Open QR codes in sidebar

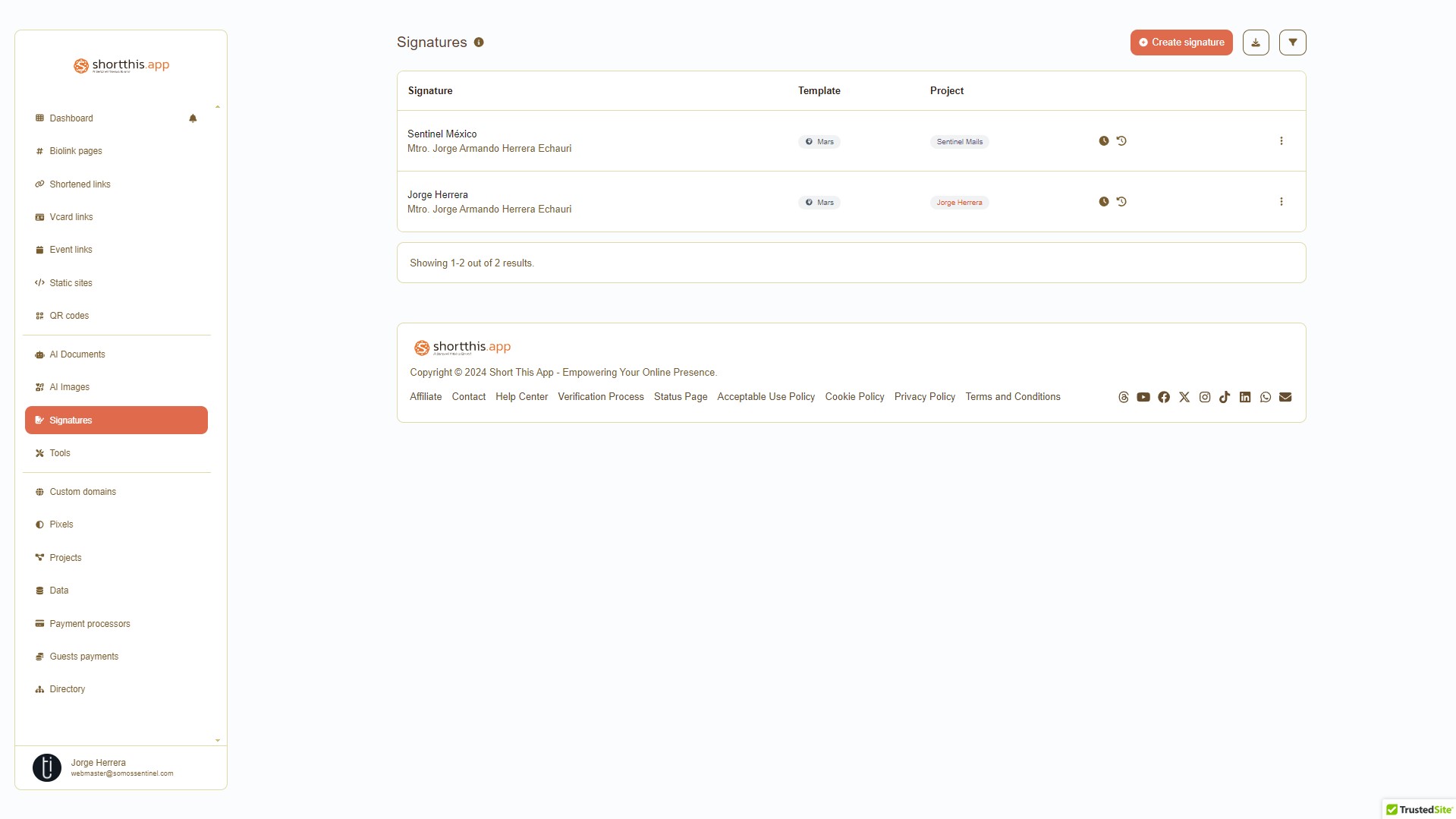pyautogui.click(x=69, y=316)
